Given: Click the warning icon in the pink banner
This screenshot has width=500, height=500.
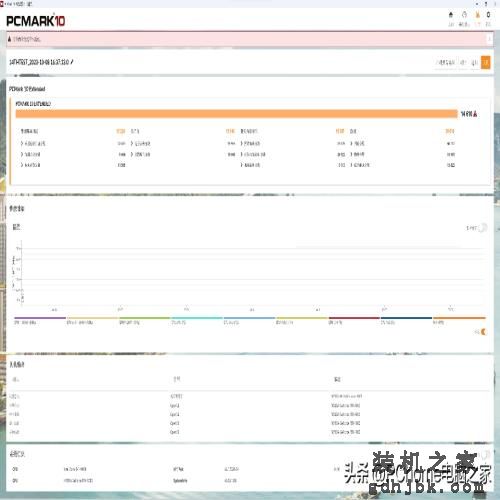Looking at the screenshot, I should 9,39.
